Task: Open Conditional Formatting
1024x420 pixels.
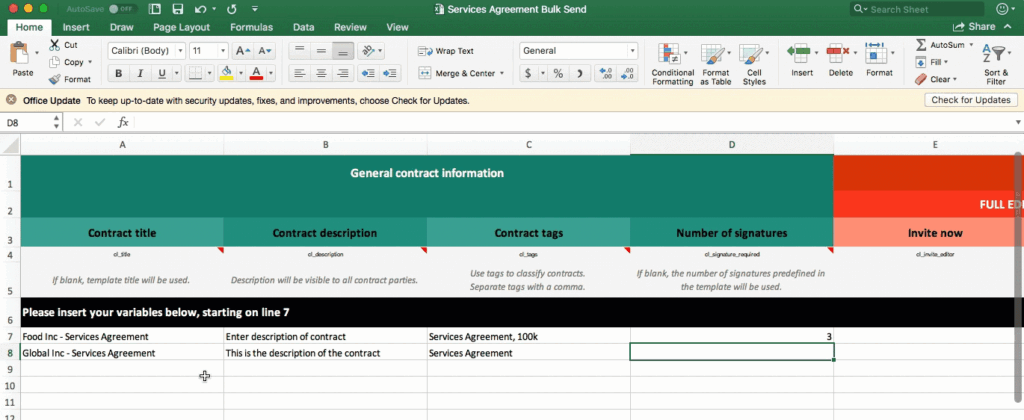Action: pyautogui.click(x=673, y=65)
